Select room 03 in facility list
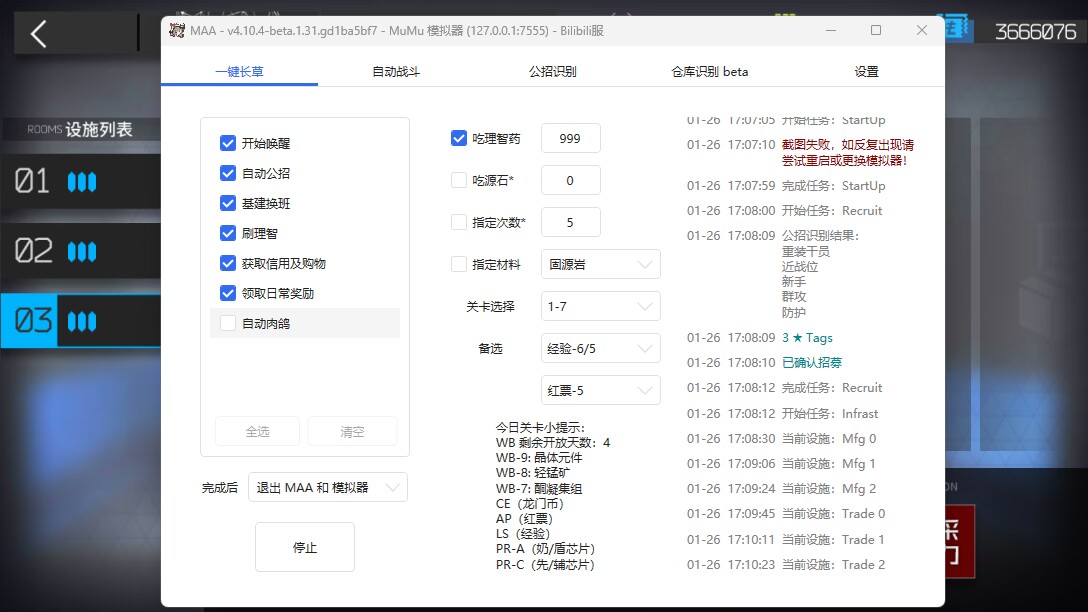Image resolution: width=1088 pixels, height=612 pixels. point(80,321)
